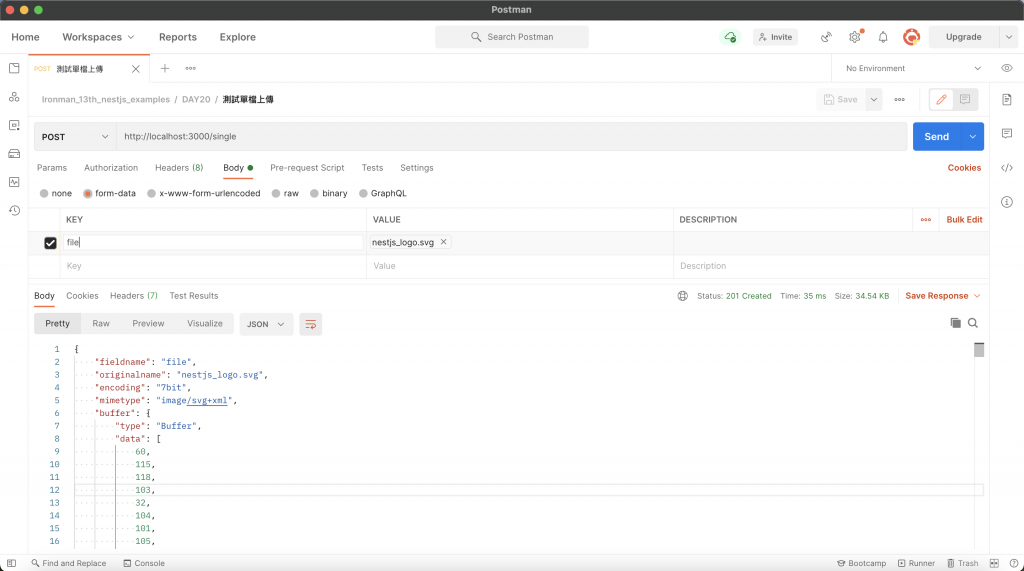The height and width of the screenshot is (571, 1024).
Task: Switch to the Params tab
Action: tap(52, 168)
